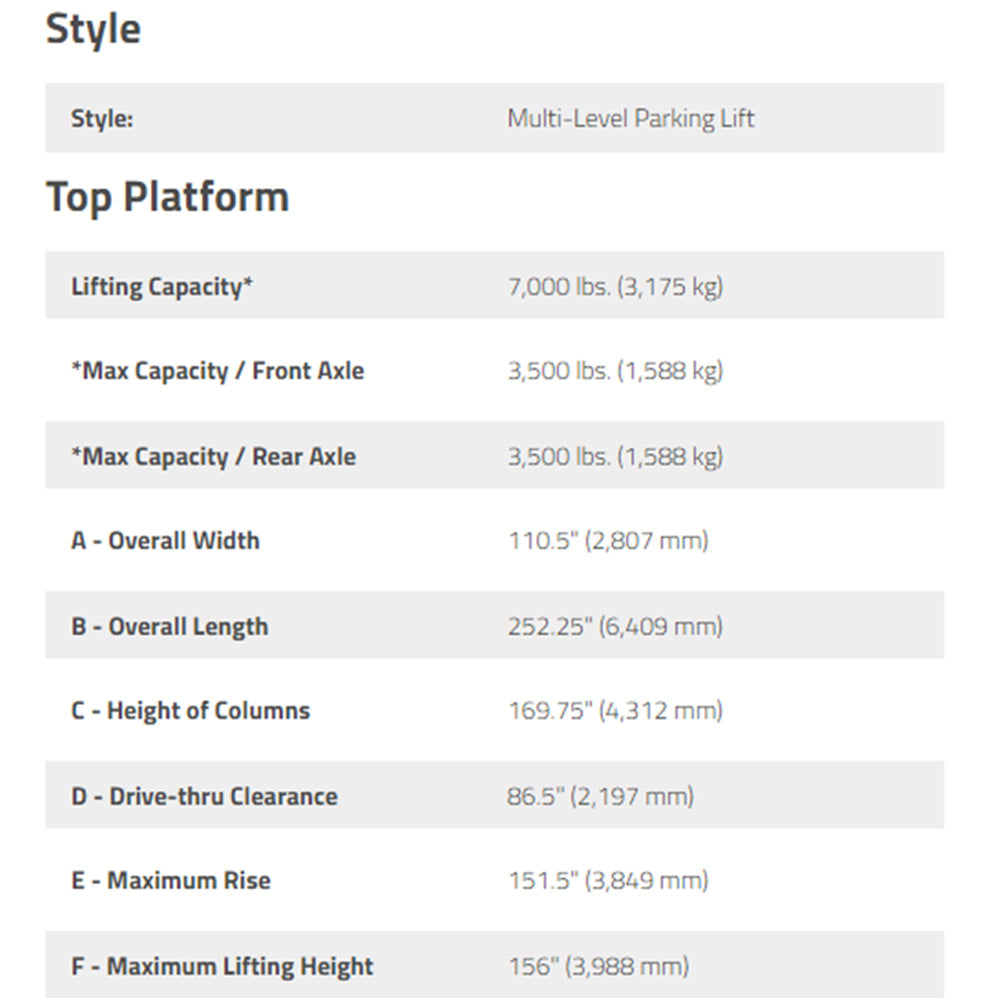Select the 169.75" (4,312 mm) value
This screenshot has width=1000, height=1000.
click(615, 711)
